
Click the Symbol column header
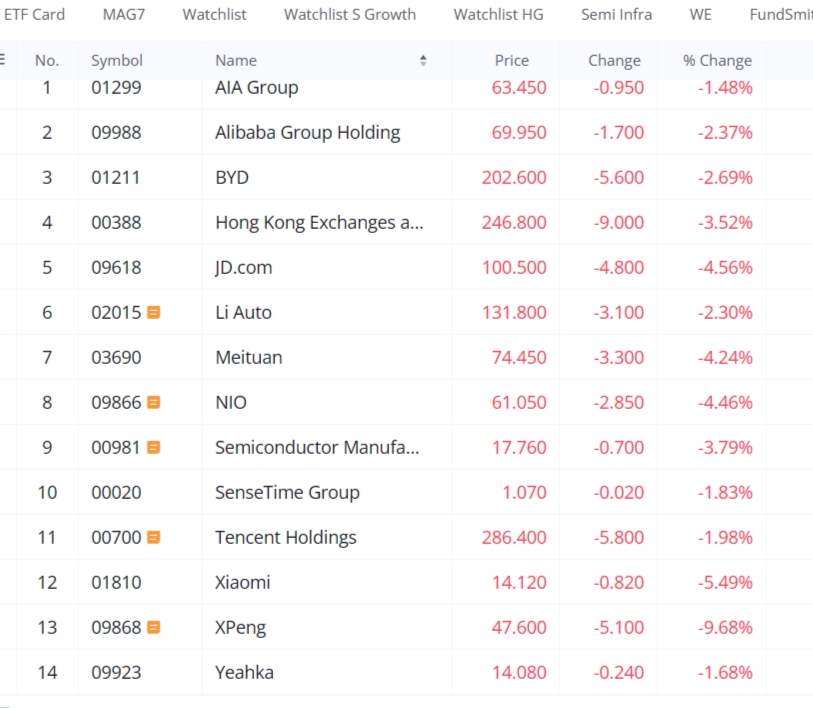pyautogui.click(x=117, y=60)
